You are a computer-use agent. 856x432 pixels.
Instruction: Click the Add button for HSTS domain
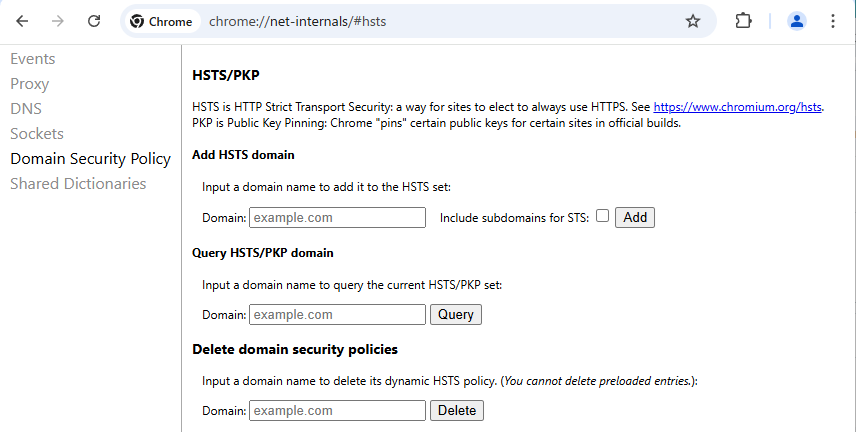click(x=635, y=217)
